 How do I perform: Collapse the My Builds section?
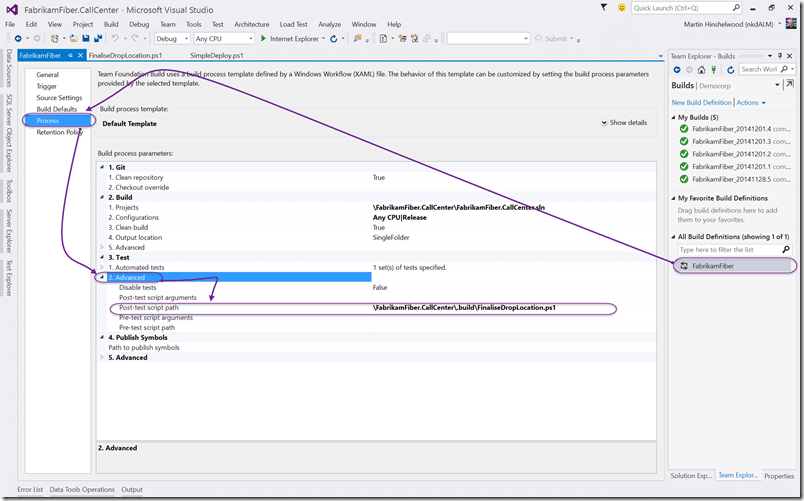[673, 117]
